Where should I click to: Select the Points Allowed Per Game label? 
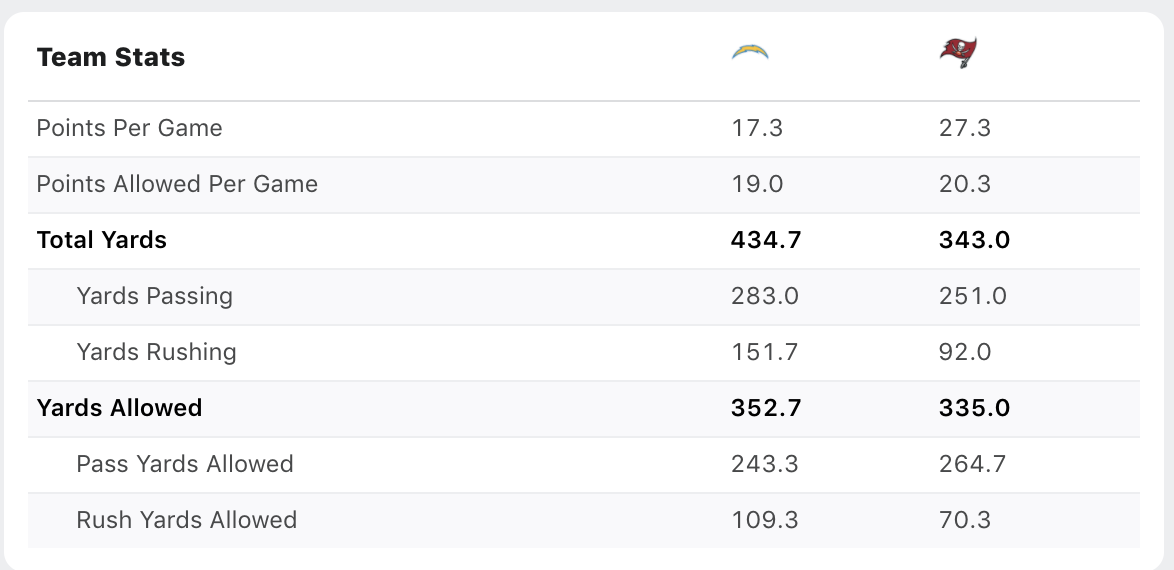pos(177,184)
